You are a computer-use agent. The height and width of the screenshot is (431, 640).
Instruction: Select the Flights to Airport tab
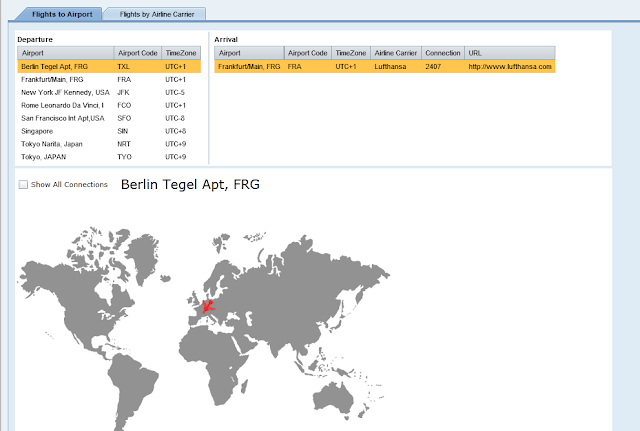[62, 14]
